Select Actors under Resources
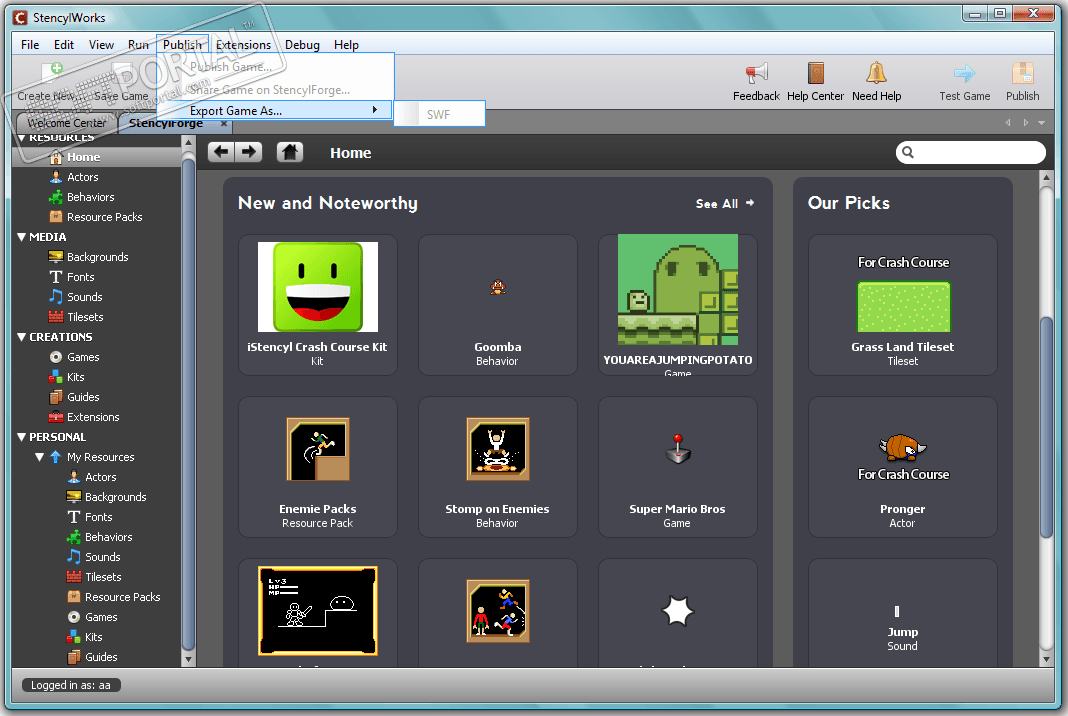The width and height of the screenshot is (1068, 716). tap(82, 177)
